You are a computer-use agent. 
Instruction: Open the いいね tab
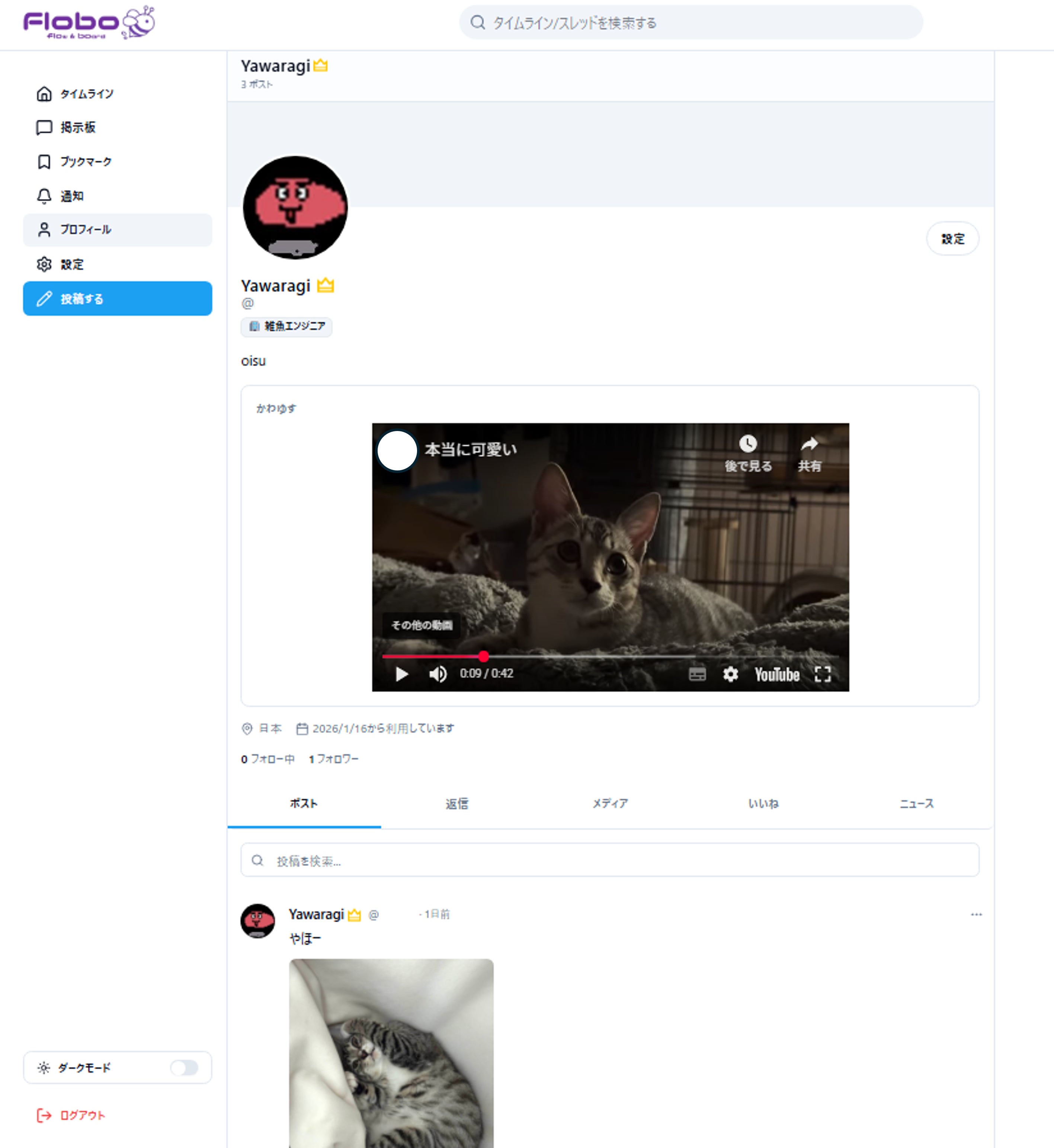point(763,804)
